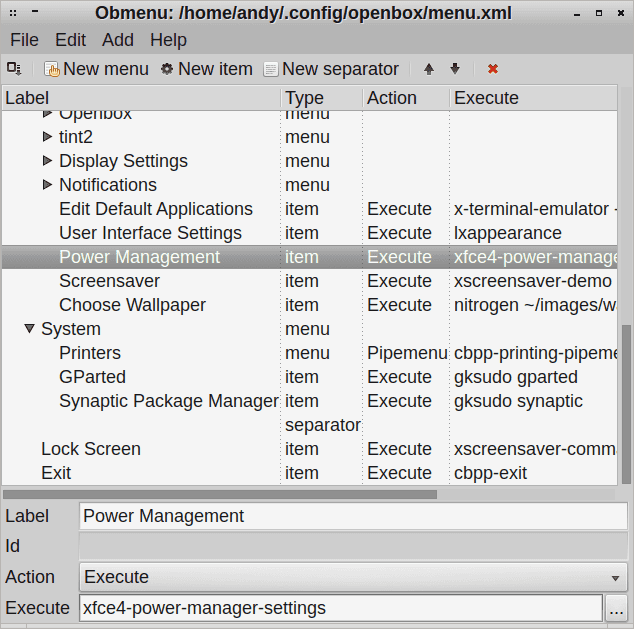Viewport: 634px width, 629px height.
Task: Open the Add menu
Action: click(118, 40)
